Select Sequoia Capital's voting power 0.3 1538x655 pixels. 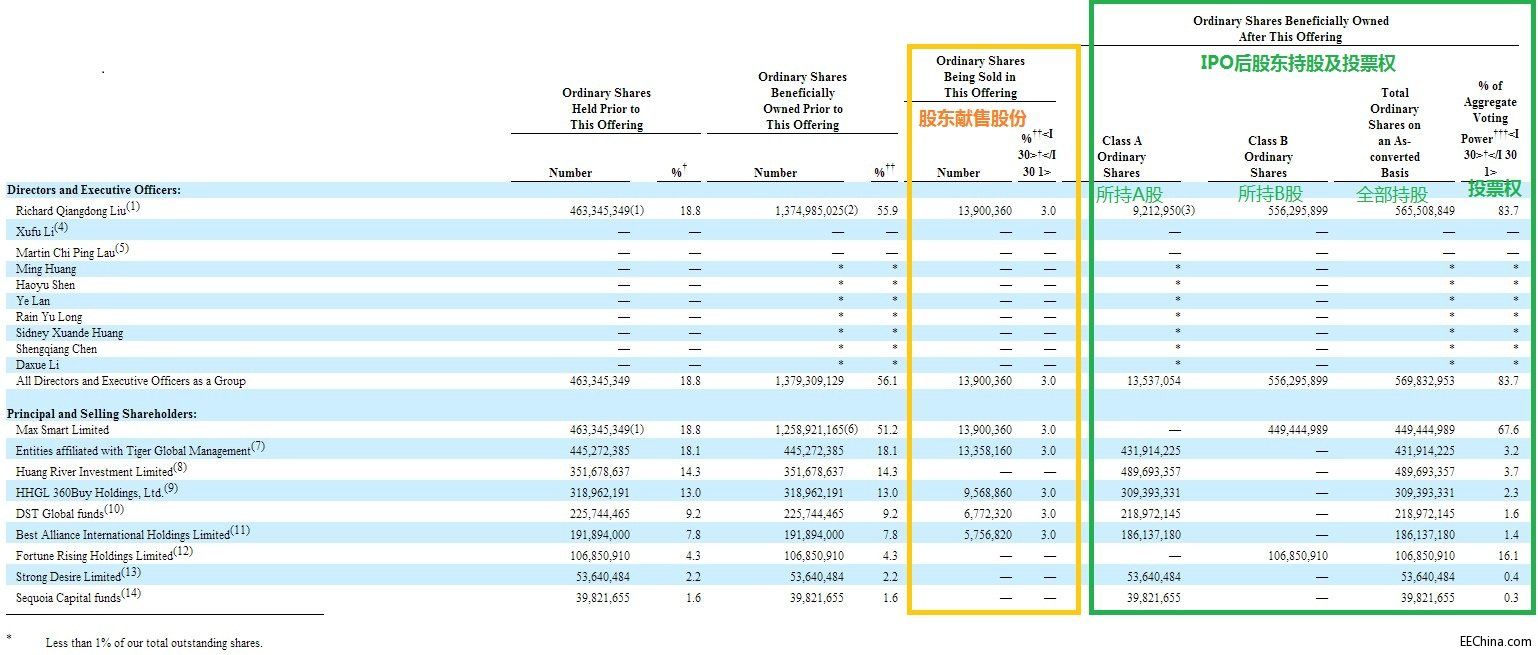[1512, 598]
